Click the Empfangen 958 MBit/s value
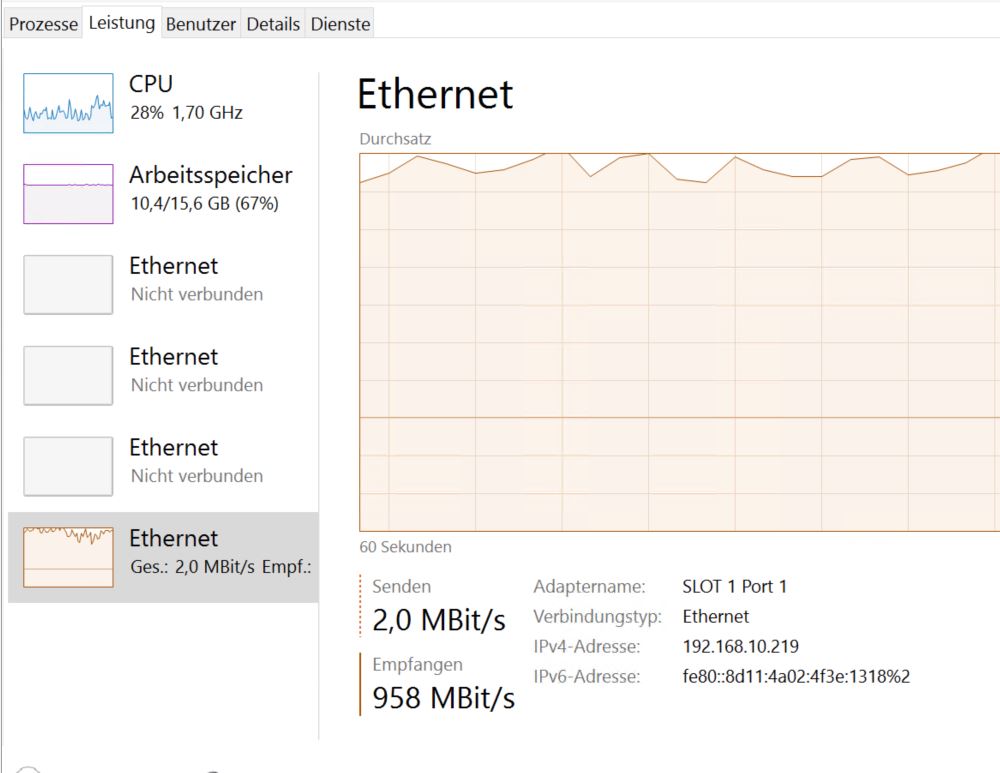 coord(443,697)
